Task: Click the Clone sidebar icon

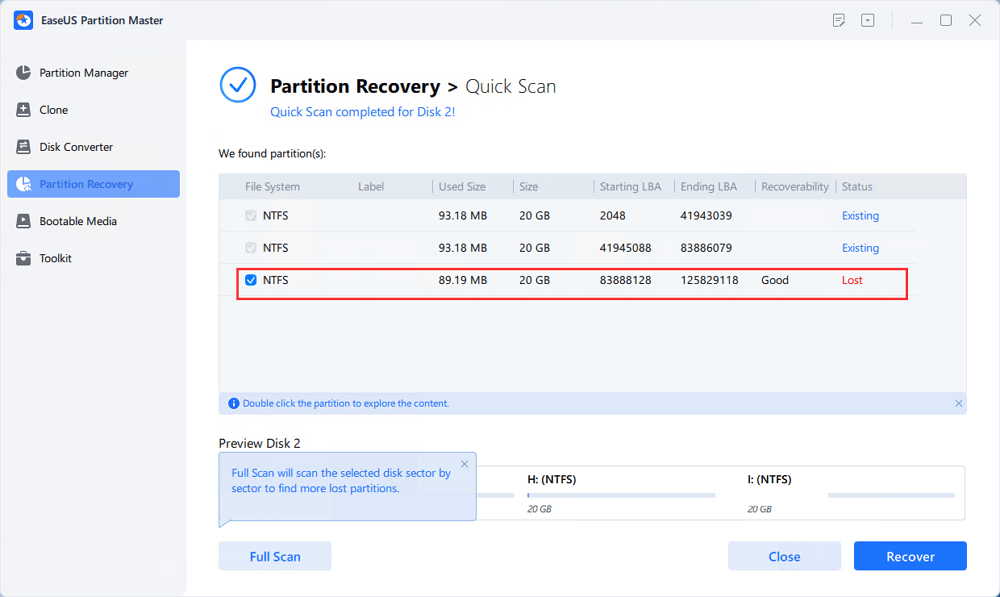Action: click(x=23, y=110)
